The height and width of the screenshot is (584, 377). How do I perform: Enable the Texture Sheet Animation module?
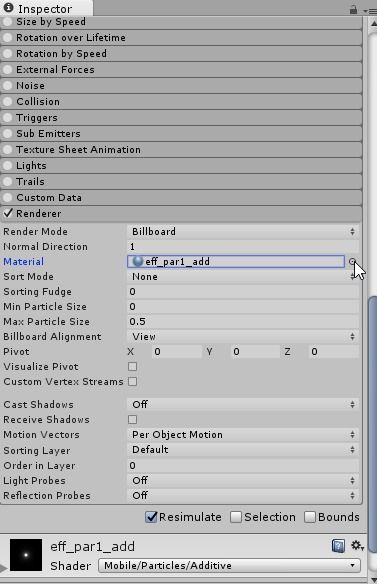click(x=7, y=150)
